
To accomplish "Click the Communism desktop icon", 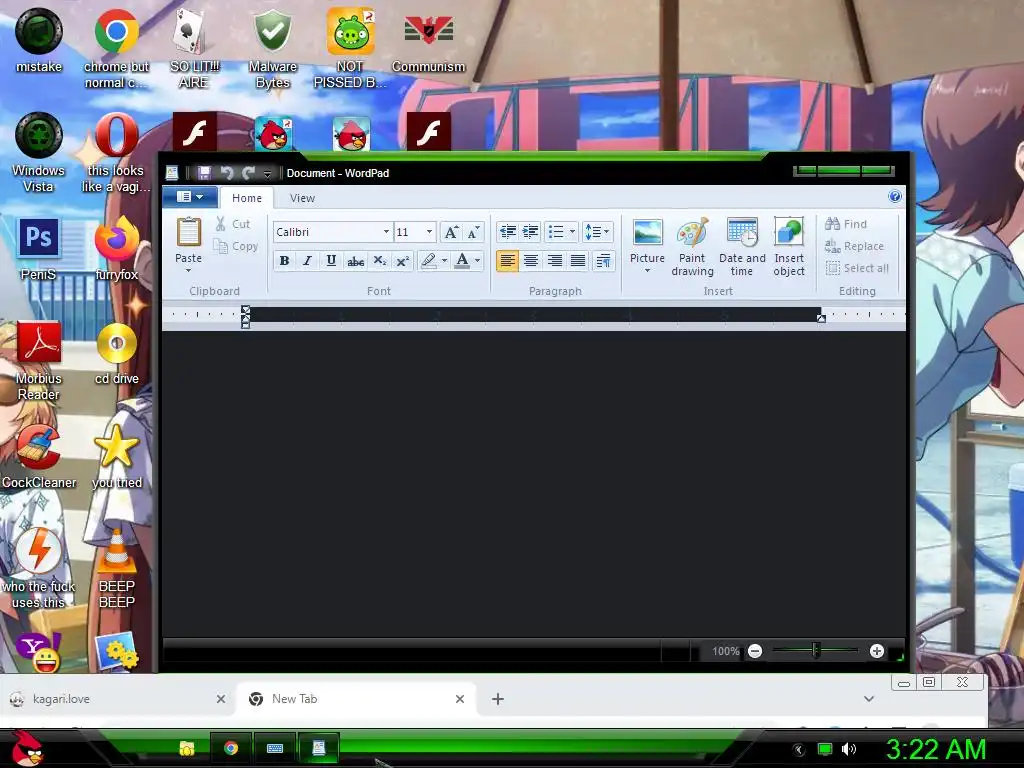I will pos(428,41).
